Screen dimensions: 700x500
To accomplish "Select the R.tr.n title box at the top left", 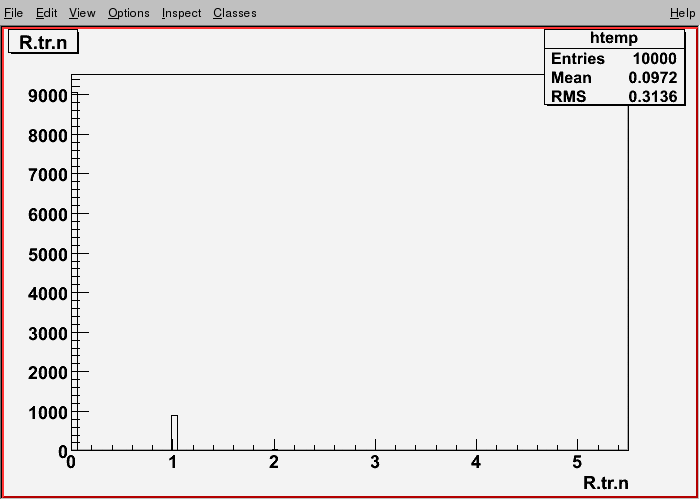I will coord(43,42).
